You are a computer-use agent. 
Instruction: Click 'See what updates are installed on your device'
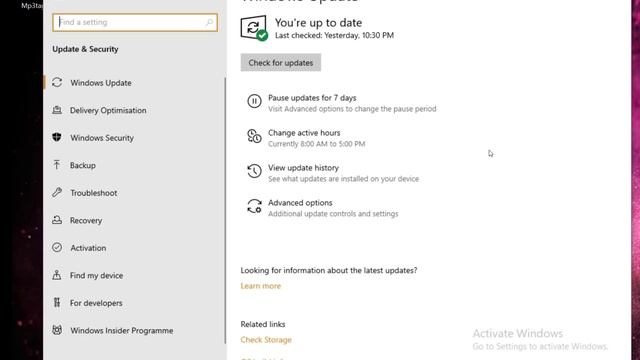(x=343, y=179)
